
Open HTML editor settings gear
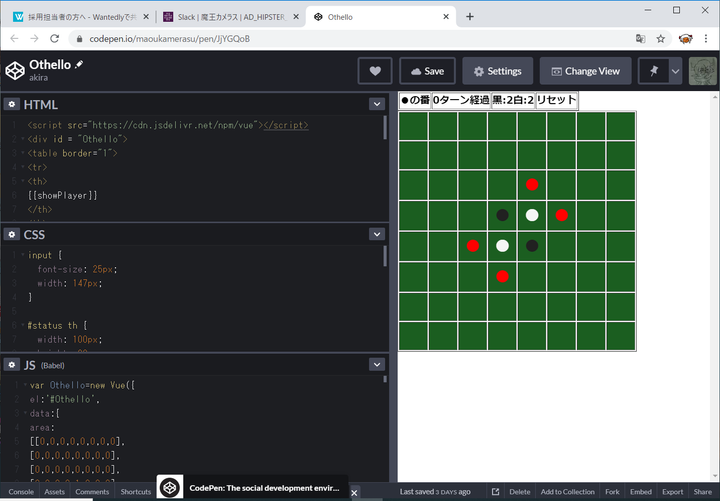pos(11,104)
